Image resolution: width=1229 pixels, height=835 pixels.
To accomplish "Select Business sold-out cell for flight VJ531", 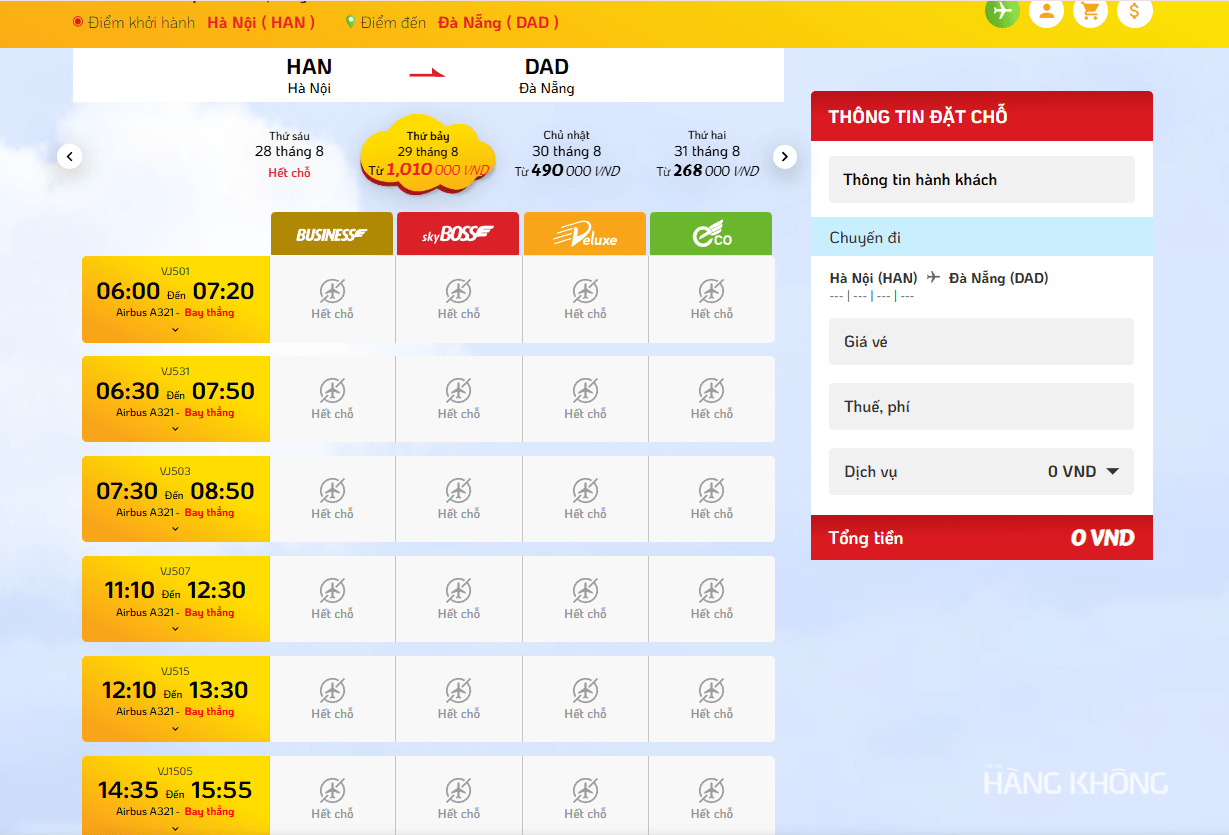I will 333,399.
